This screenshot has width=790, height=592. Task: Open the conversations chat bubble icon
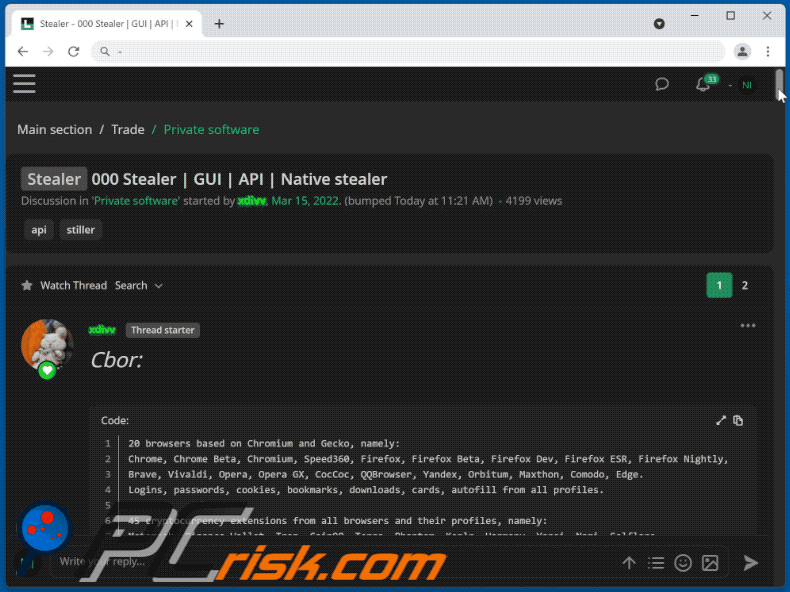coord(662,84)
